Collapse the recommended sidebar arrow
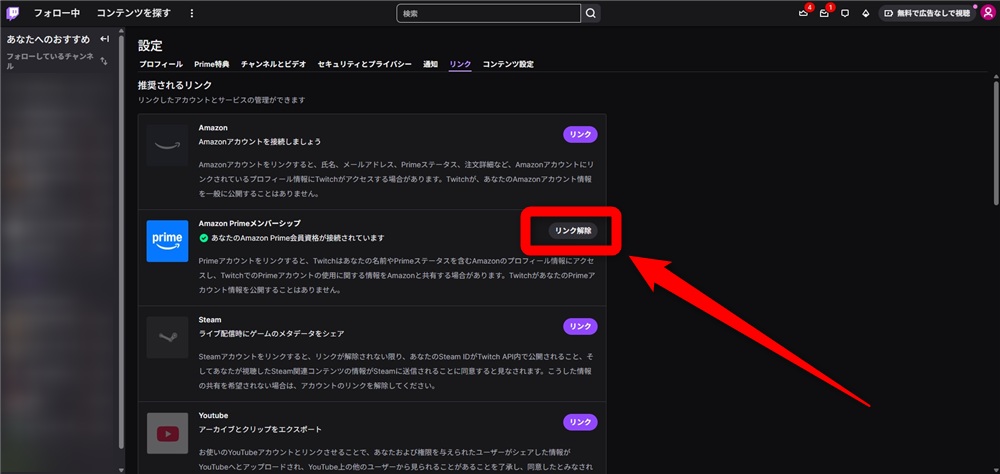The height and width of the screenshot is (474, 1000). pos(105,39)
